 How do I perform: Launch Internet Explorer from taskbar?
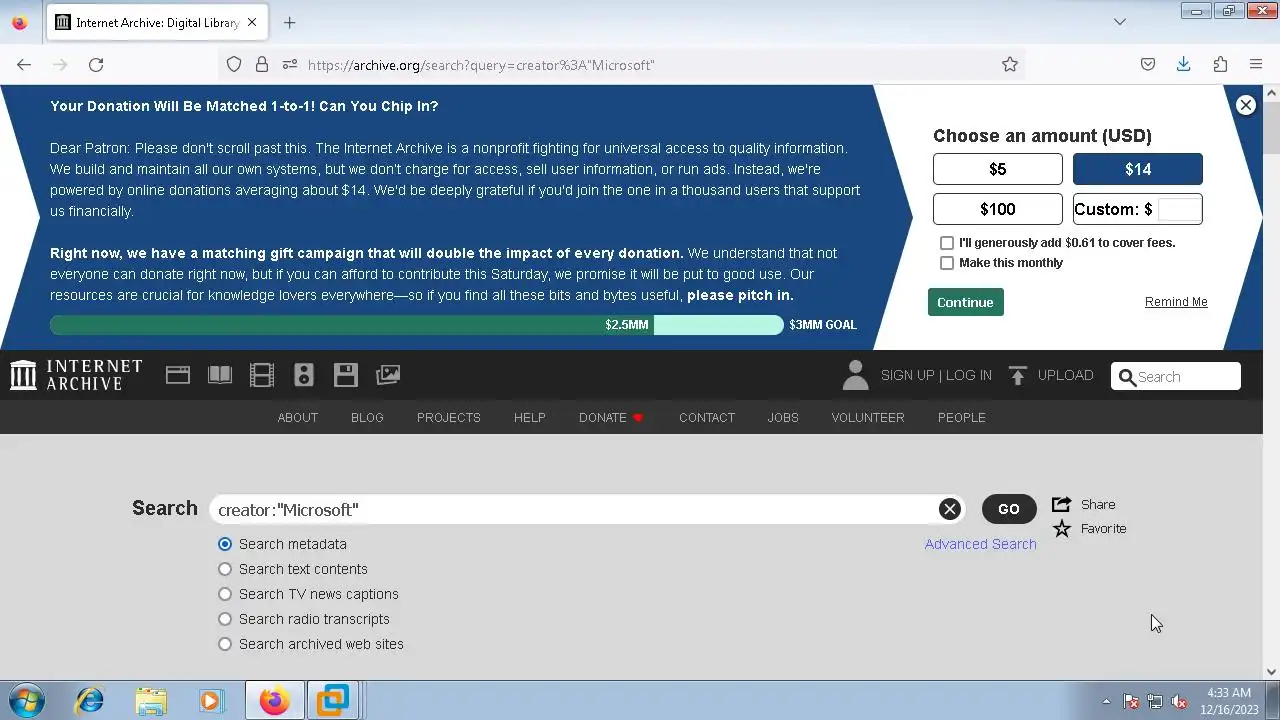[90, 700]
